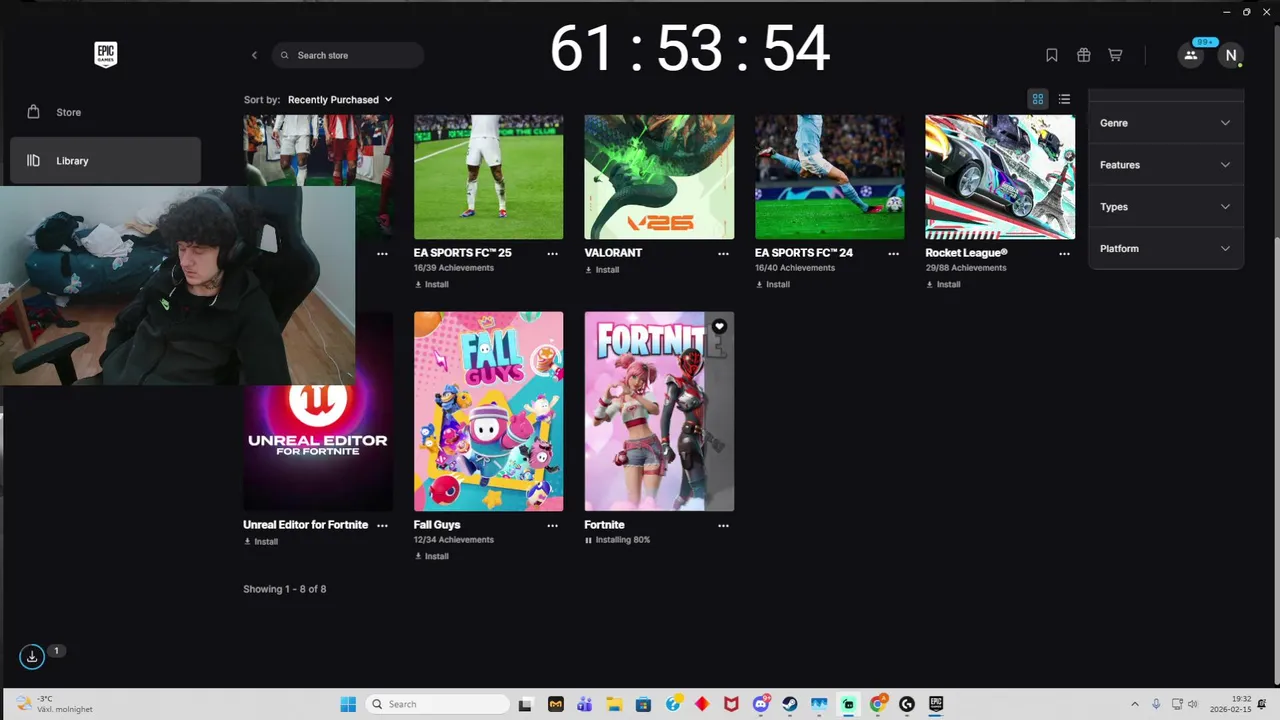Open EA SPORTS FC 25 cover thumbnail
The width and height of the screenshot is (1280, 720).
pos(488,177)
